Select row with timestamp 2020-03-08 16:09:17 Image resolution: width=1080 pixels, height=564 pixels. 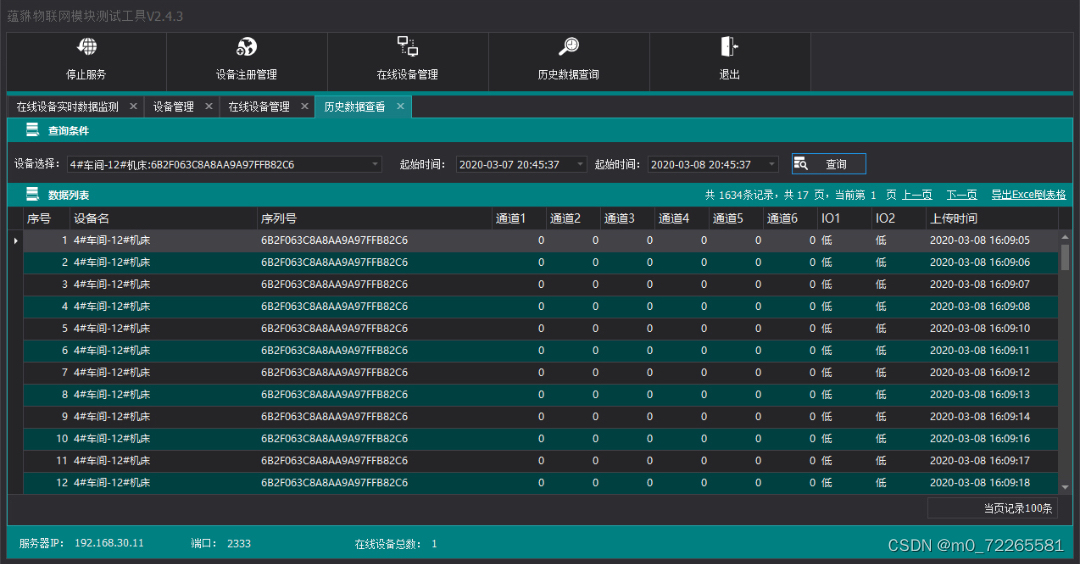pyautogui.click(x=541, y=461)
